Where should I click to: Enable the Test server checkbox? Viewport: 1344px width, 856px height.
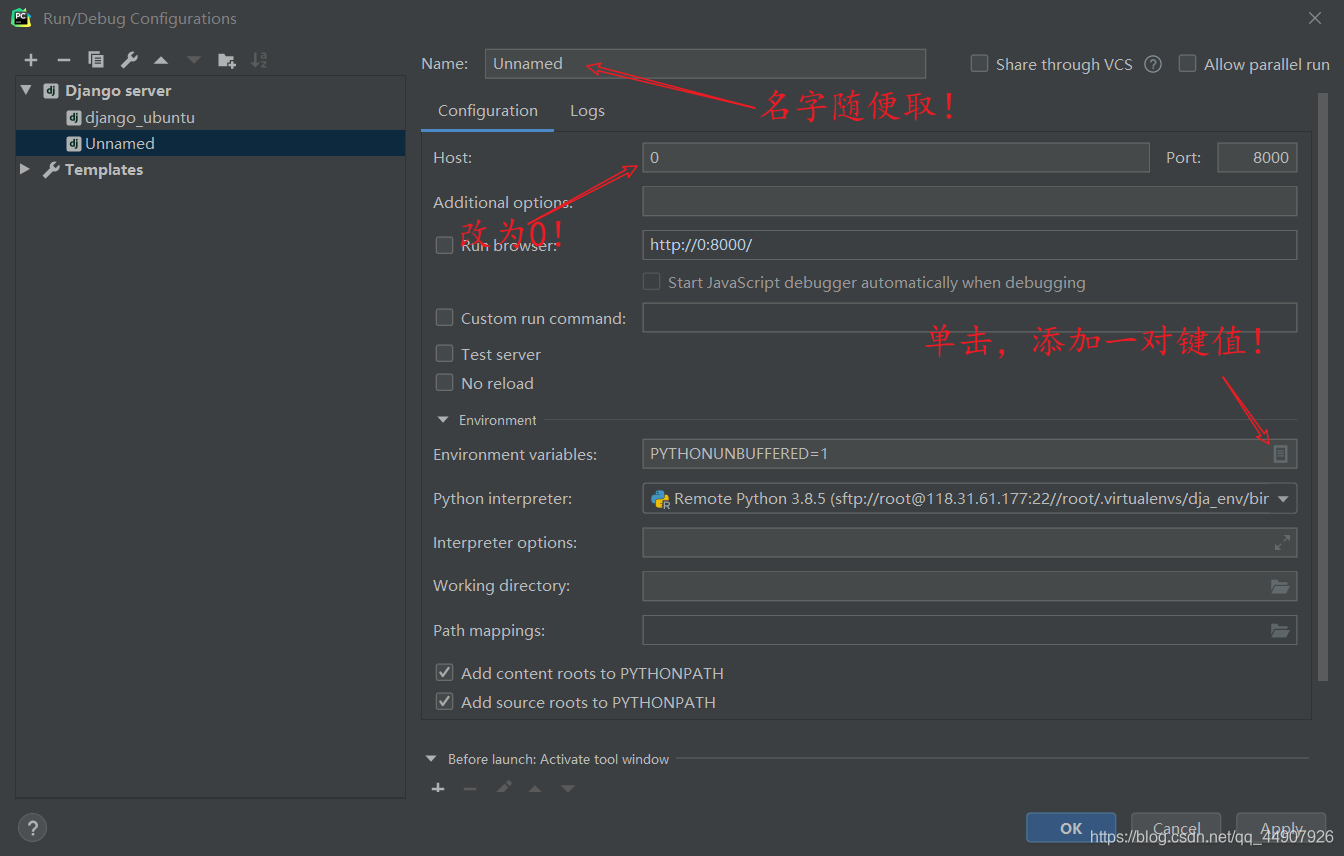(445, 354)
